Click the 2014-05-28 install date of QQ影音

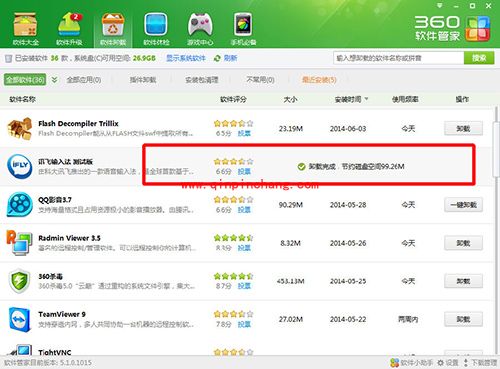click(348, 205)
